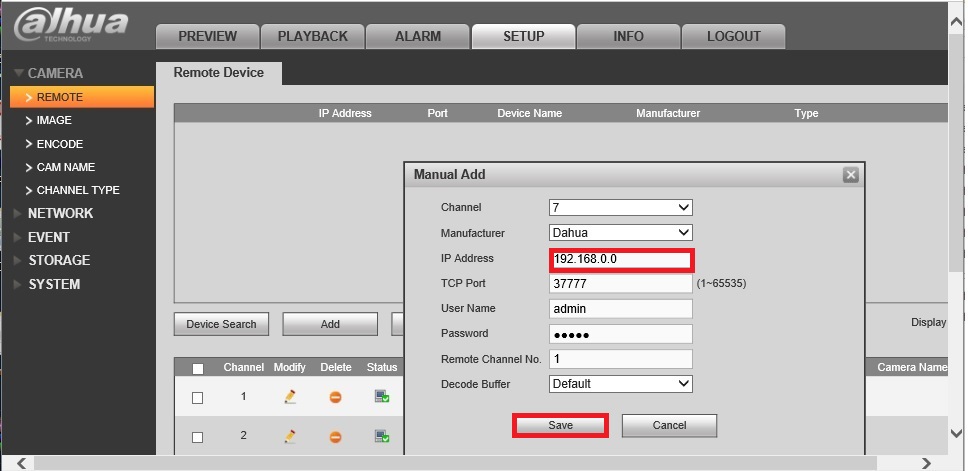
Task: Switch to the PREVIEW tab
Action: click(x=207, y=36)
